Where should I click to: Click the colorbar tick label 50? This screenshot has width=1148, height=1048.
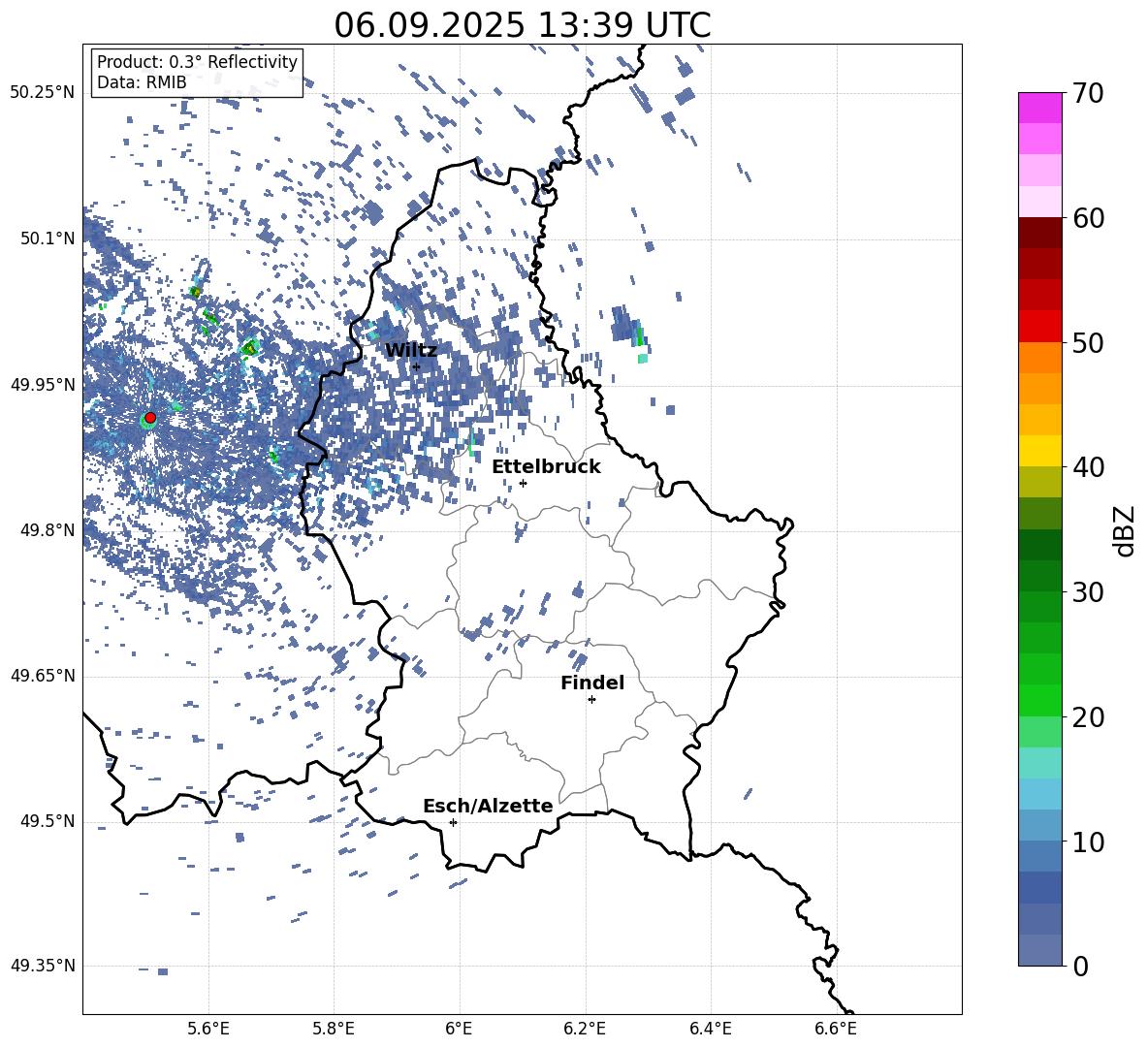click(1088, 342)
